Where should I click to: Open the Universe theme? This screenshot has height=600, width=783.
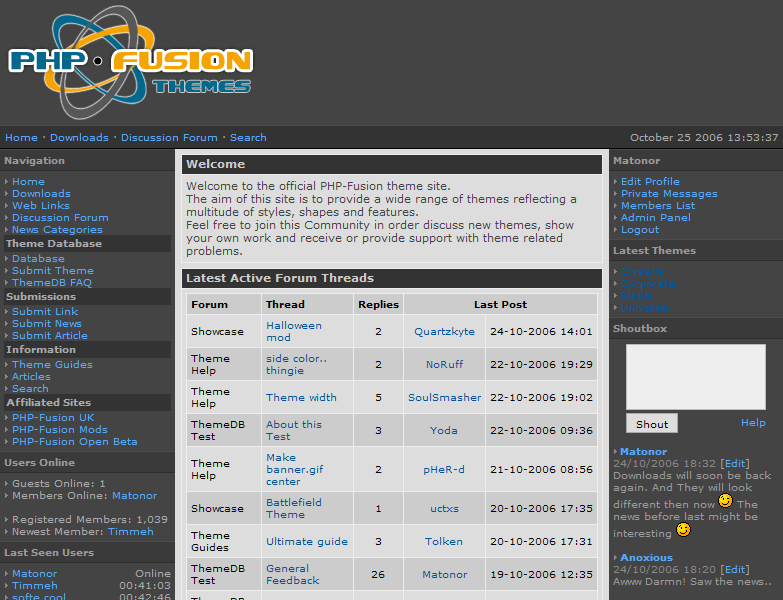[x=644, y=307]
